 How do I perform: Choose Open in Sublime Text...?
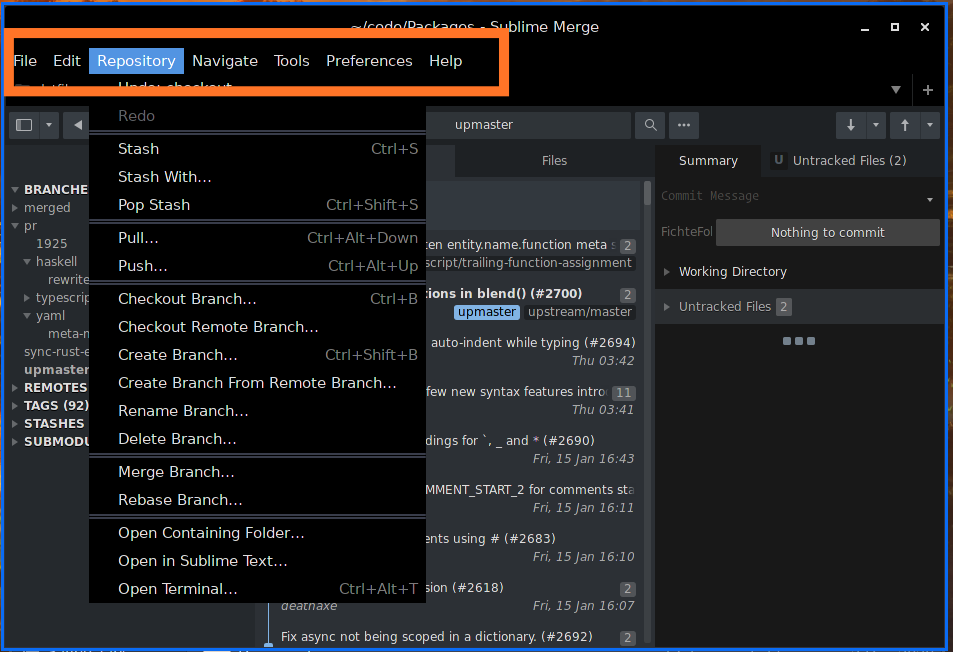[x=257, y=560]
